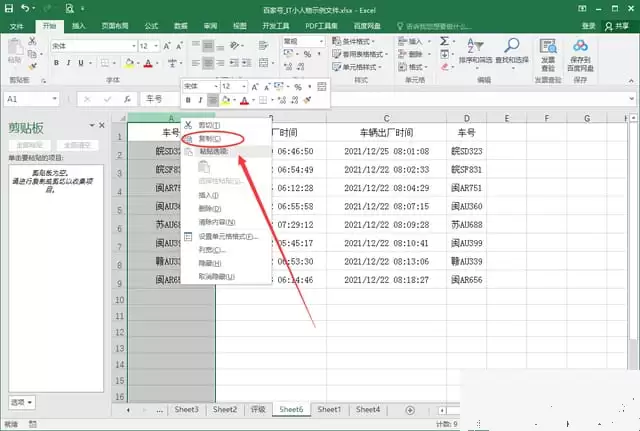640x431 pixels.
Task: Click the mini toolbar font color swatch
Action: tap(244, 100)
